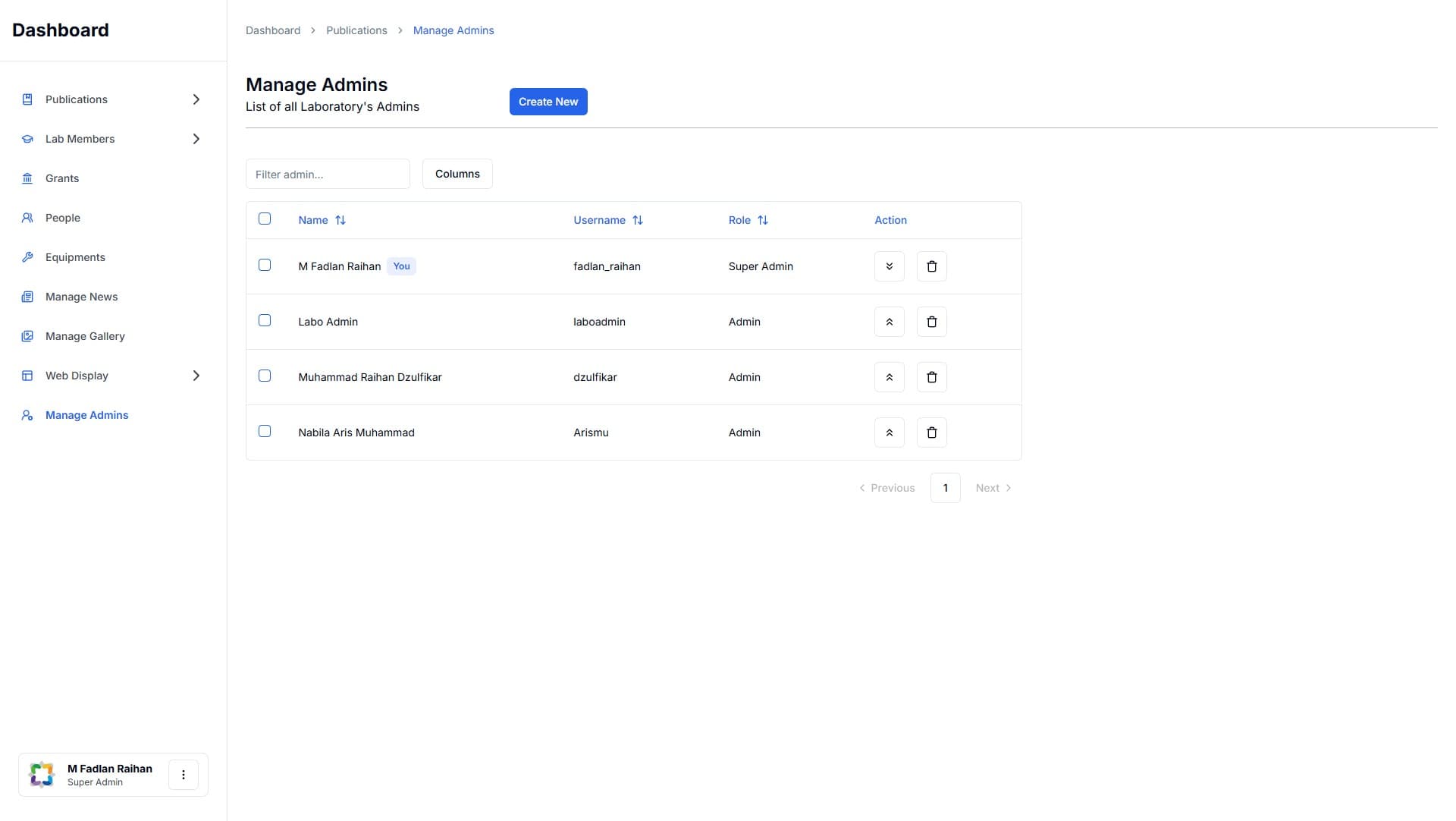The height and width of the screenshot is (821, 1456).
Task: Click the demote arrows icon for M Fadlan Raihan
Action: 889,266
